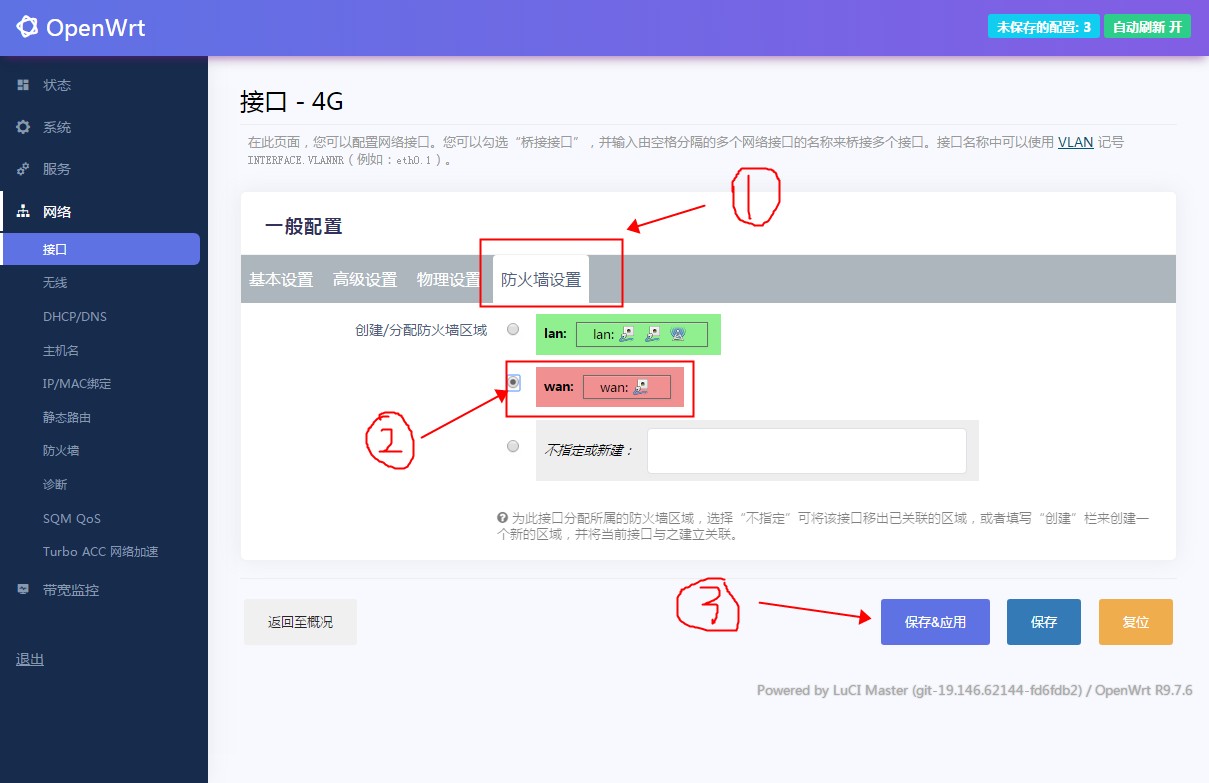Click the 状态 sidebar icon
Viewport: 1209px width, 783px height.
[23, 85]
